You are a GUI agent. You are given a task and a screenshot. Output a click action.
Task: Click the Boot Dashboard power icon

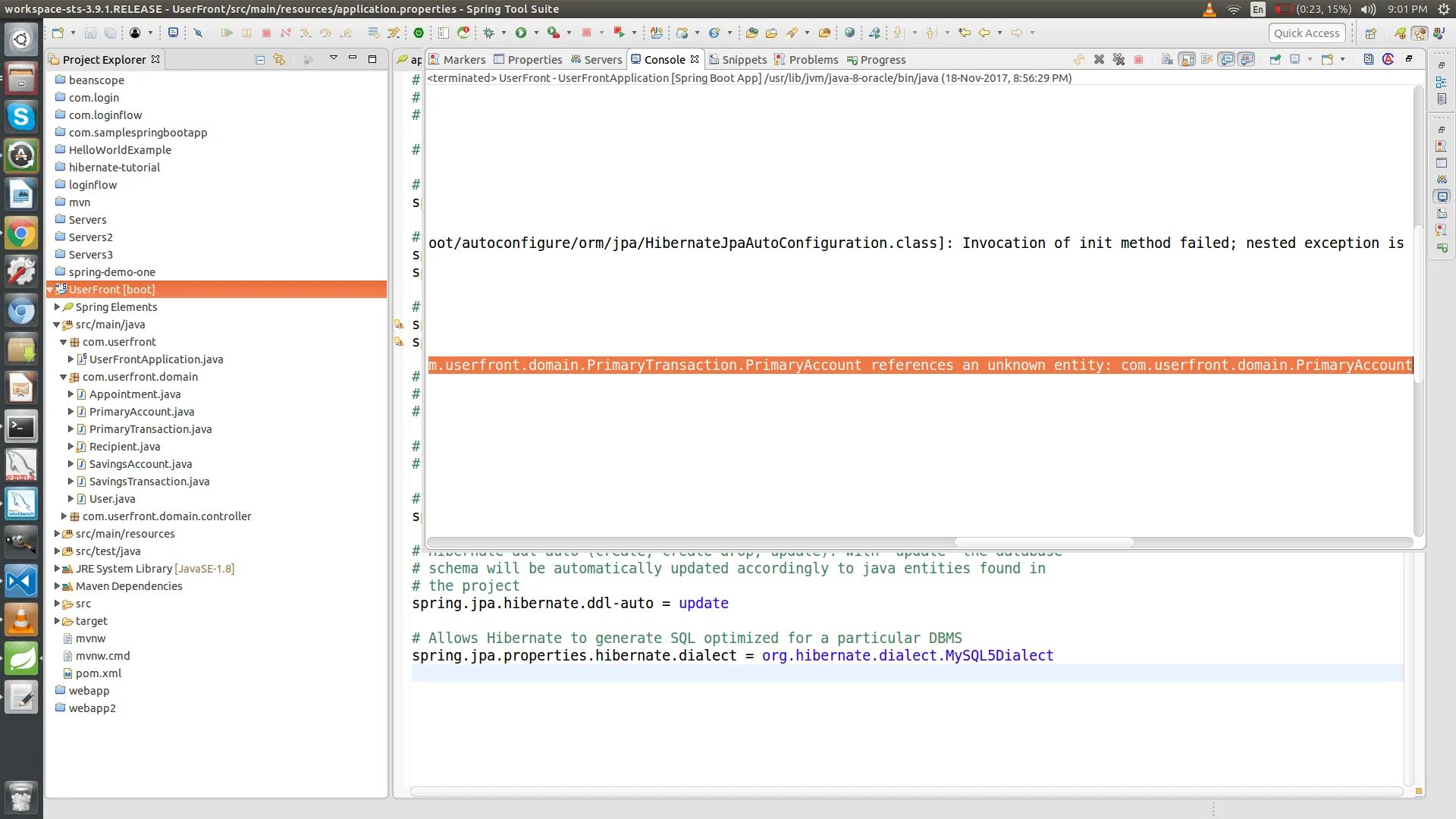tap(419, 33)
